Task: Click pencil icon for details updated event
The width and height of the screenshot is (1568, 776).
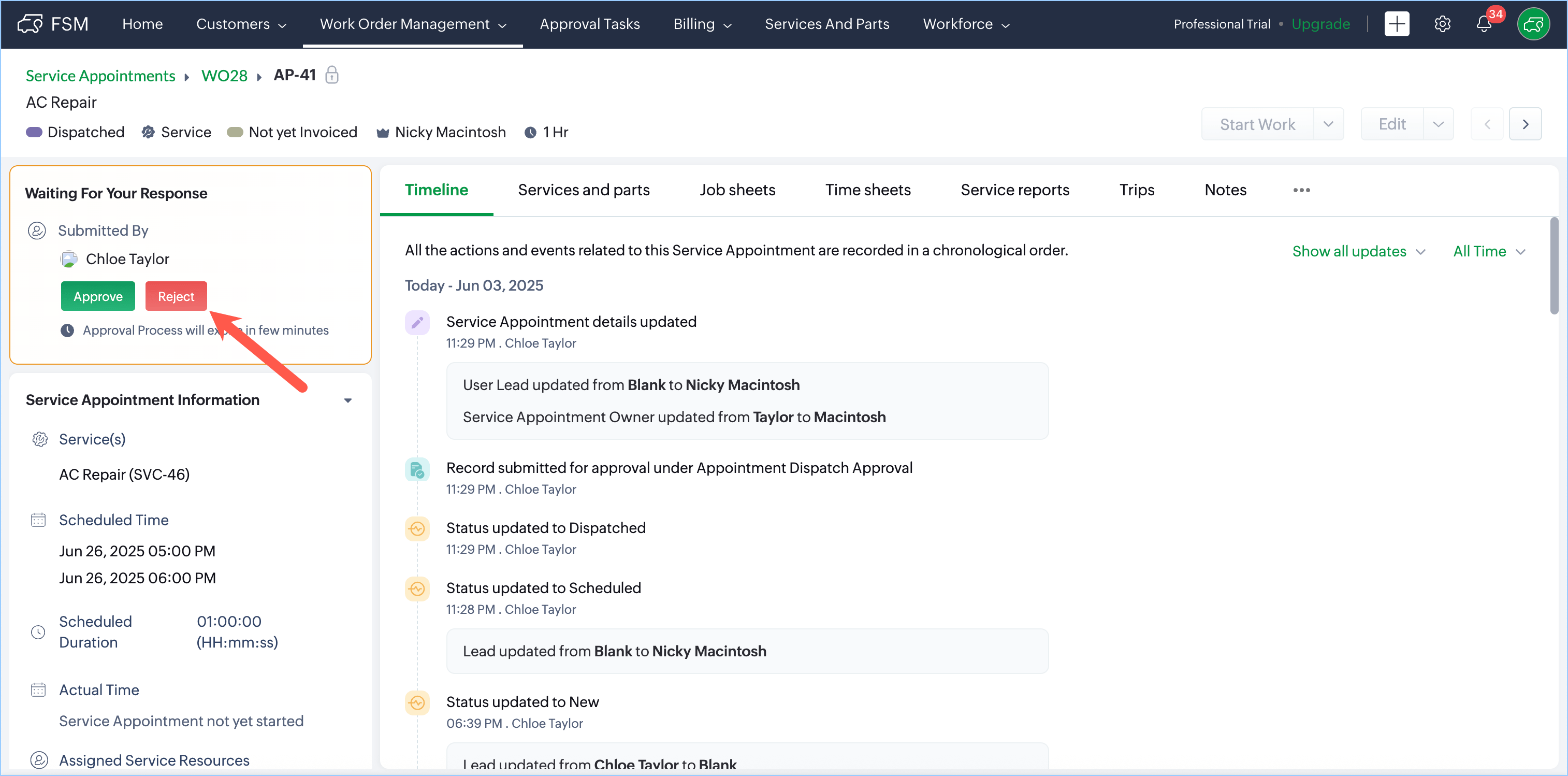Action: 417,322
